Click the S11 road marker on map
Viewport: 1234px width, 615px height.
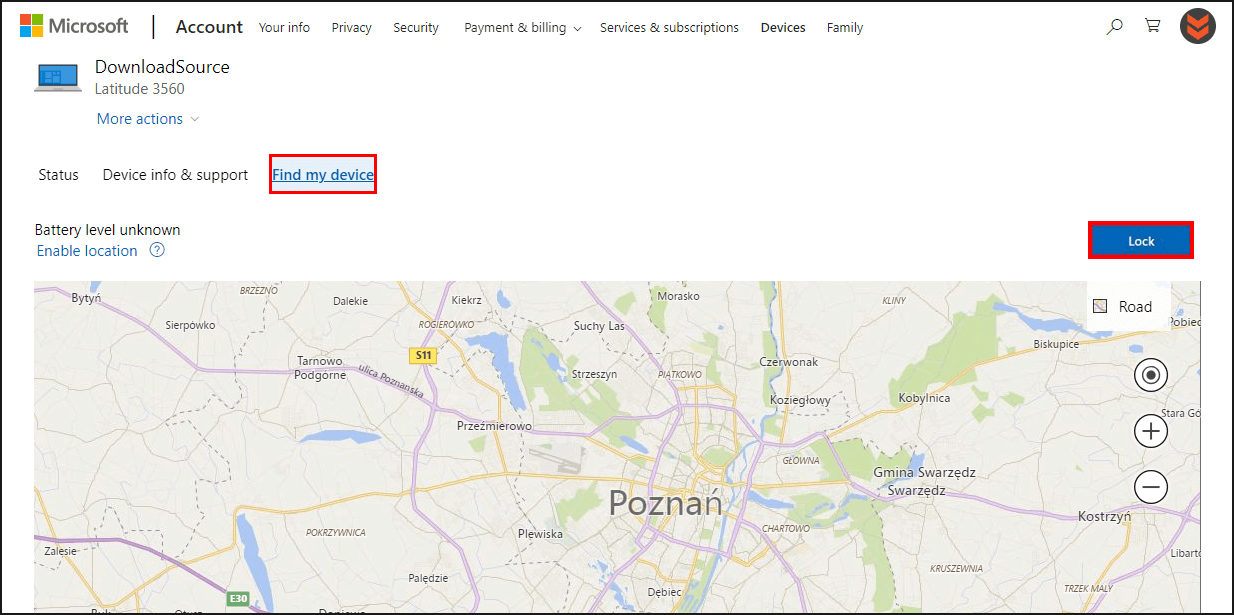tap(423, 355)
